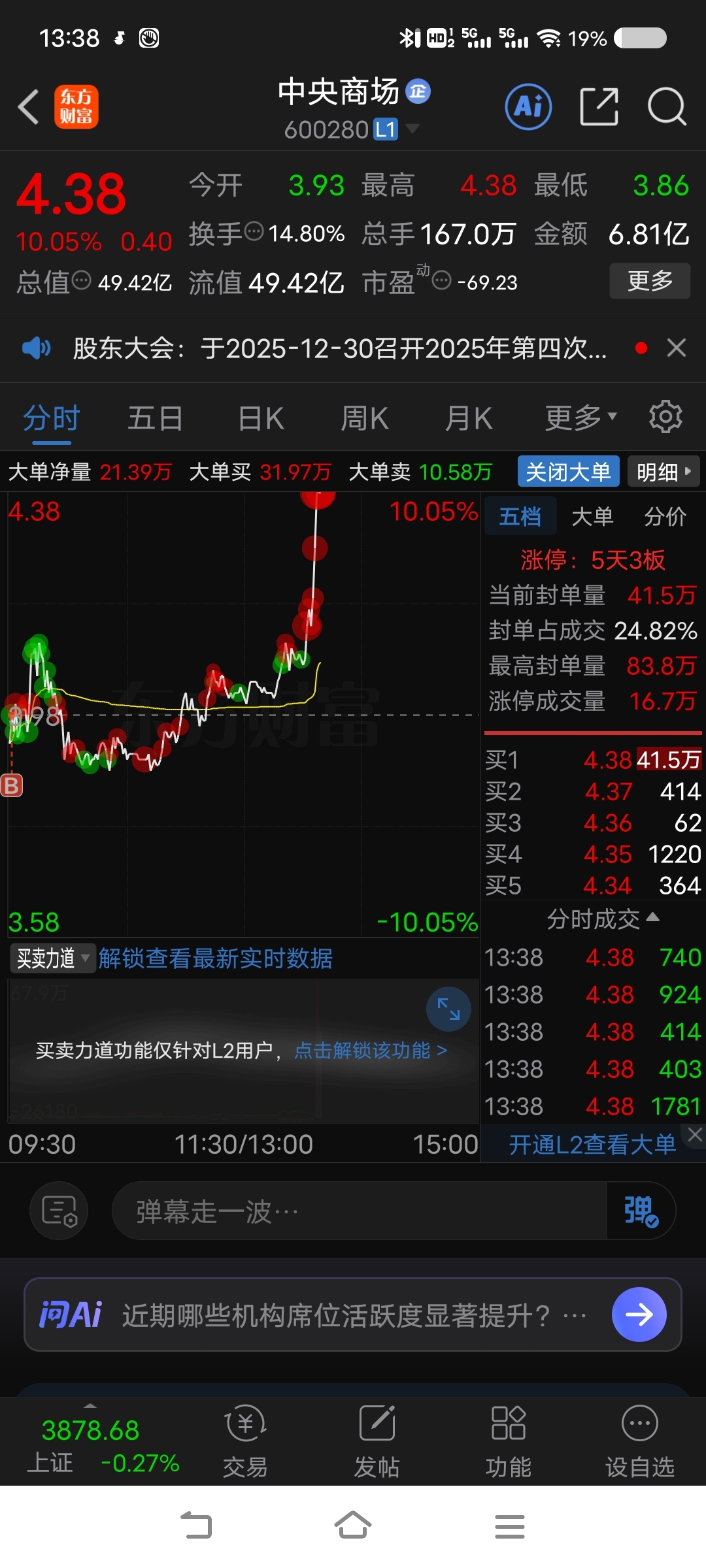Expand the chart with fullscreen arrows icon
This screenshot has height=1568, width=706.
coord(448,1009)
